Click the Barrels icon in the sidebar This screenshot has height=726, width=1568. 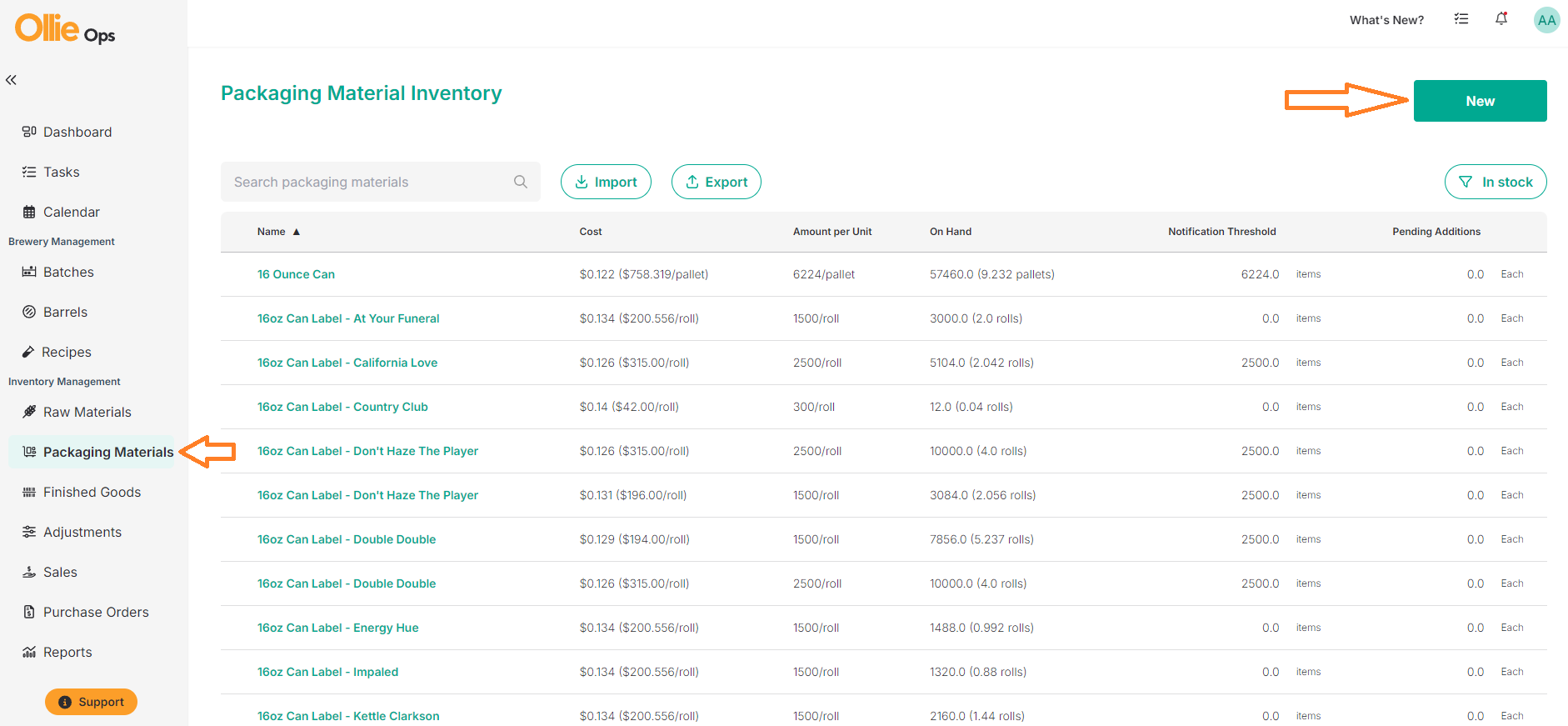[x=29, y=312]
